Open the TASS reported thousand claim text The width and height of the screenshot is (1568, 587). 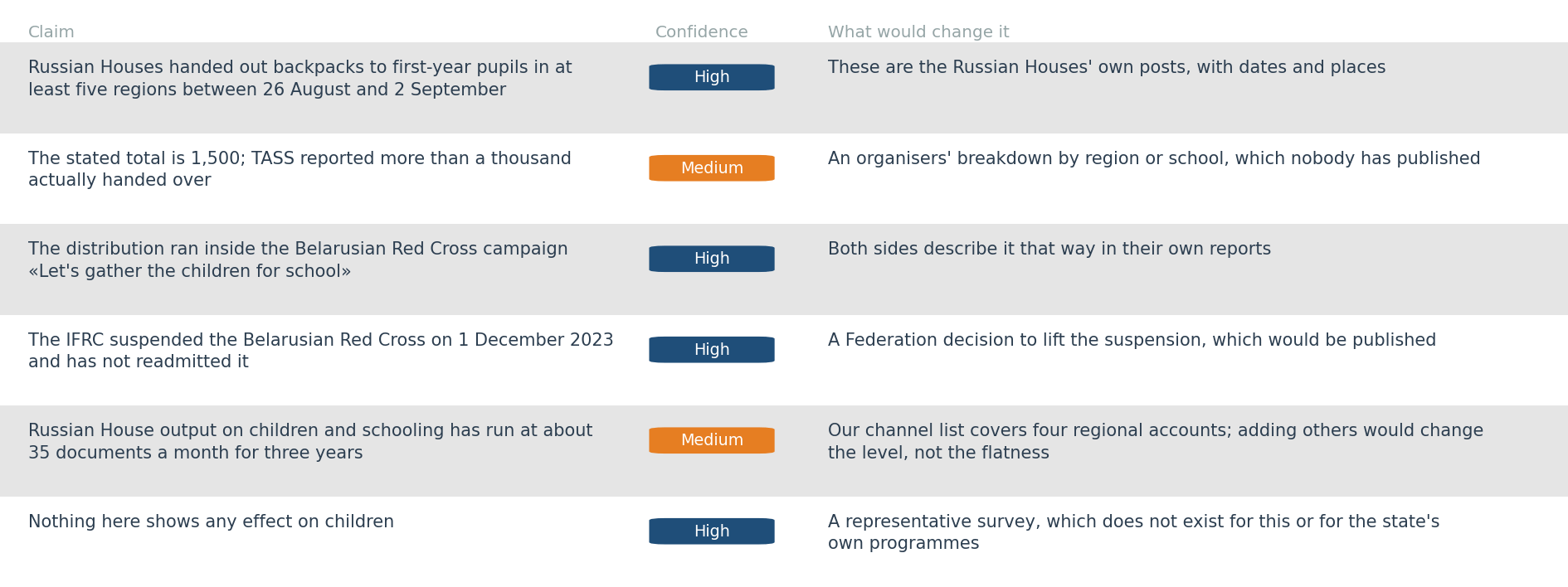[299, 169]
